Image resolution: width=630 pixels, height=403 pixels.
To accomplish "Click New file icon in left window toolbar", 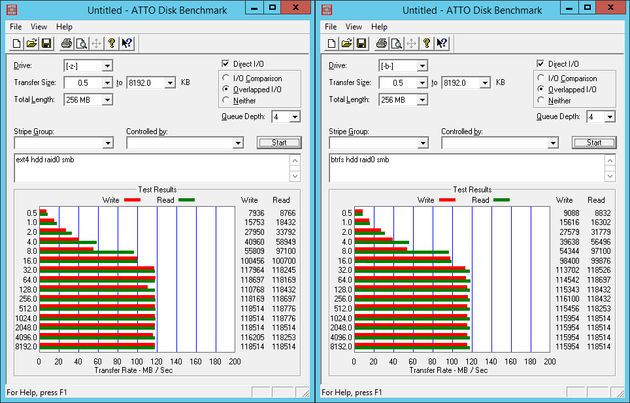I will pos(16,43).
